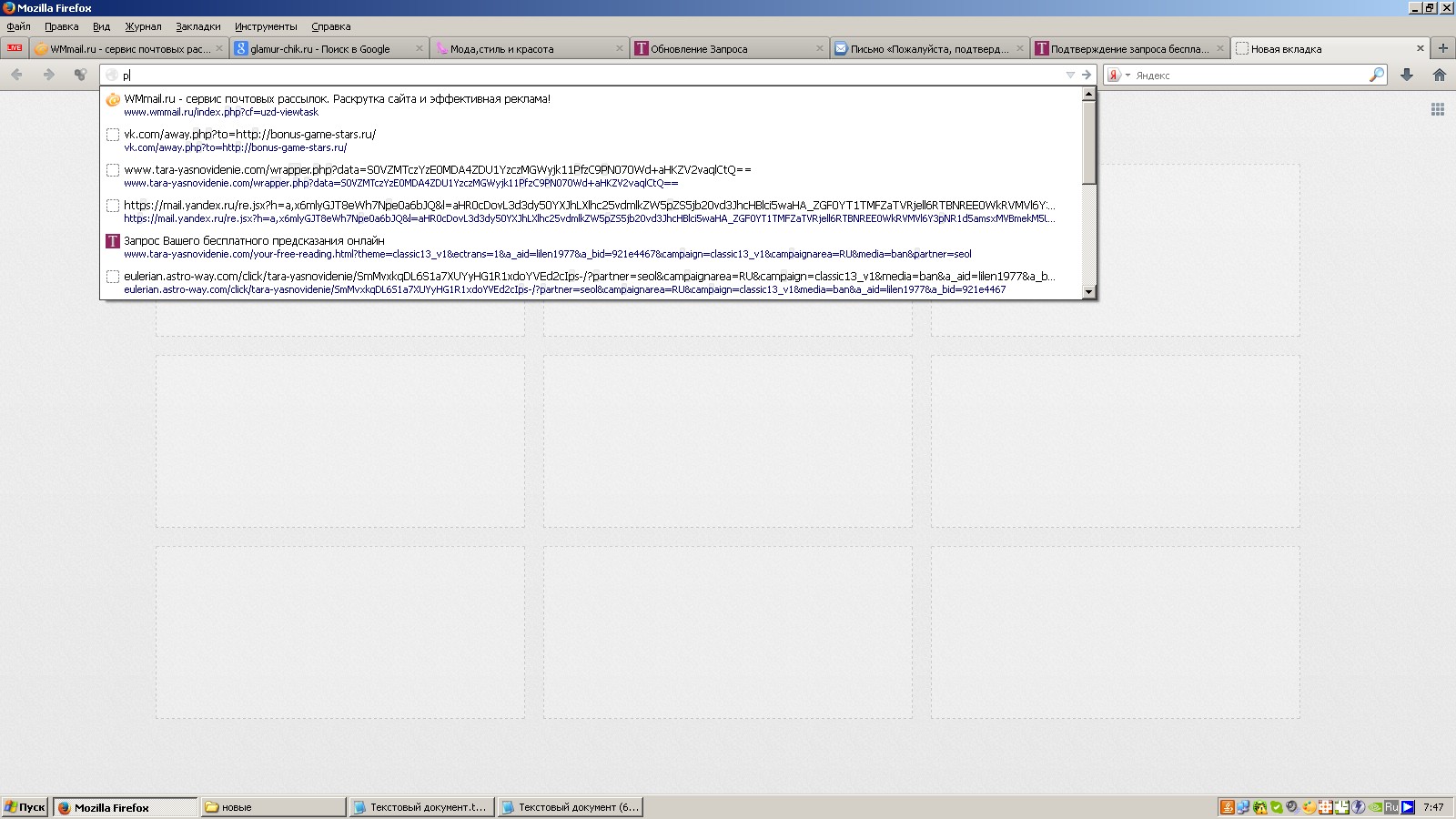Open the Вид menu

(x=101, y=26)
